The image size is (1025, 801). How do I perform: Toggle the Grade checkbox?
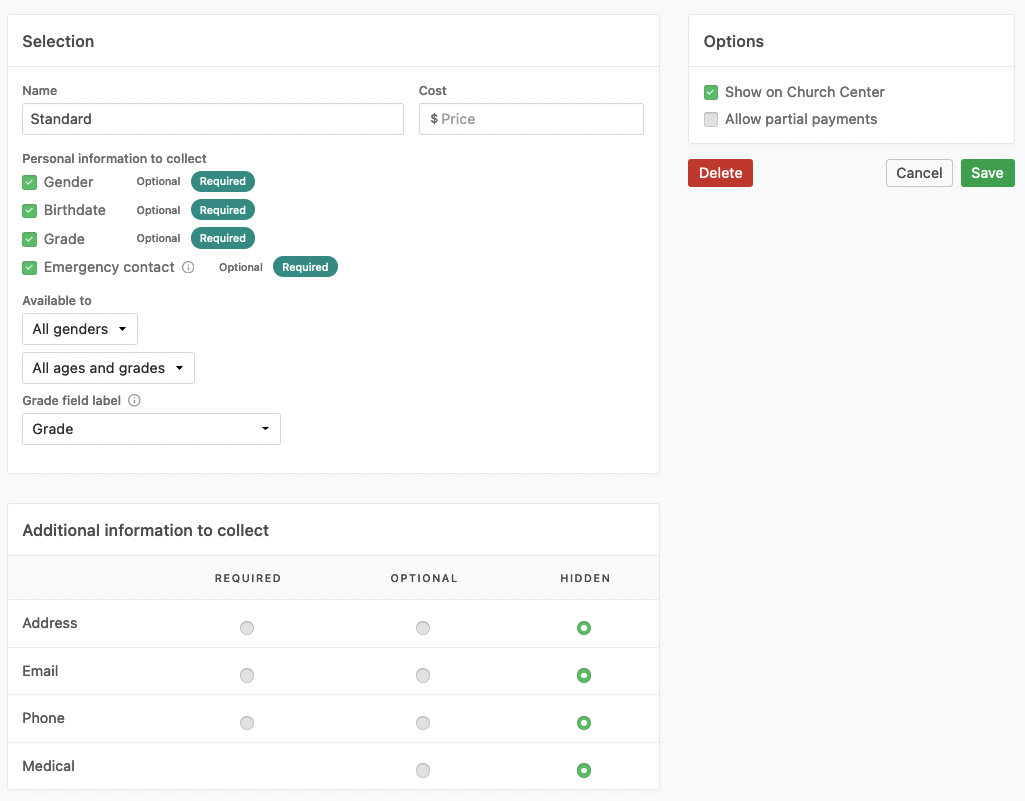pos(30,239)
